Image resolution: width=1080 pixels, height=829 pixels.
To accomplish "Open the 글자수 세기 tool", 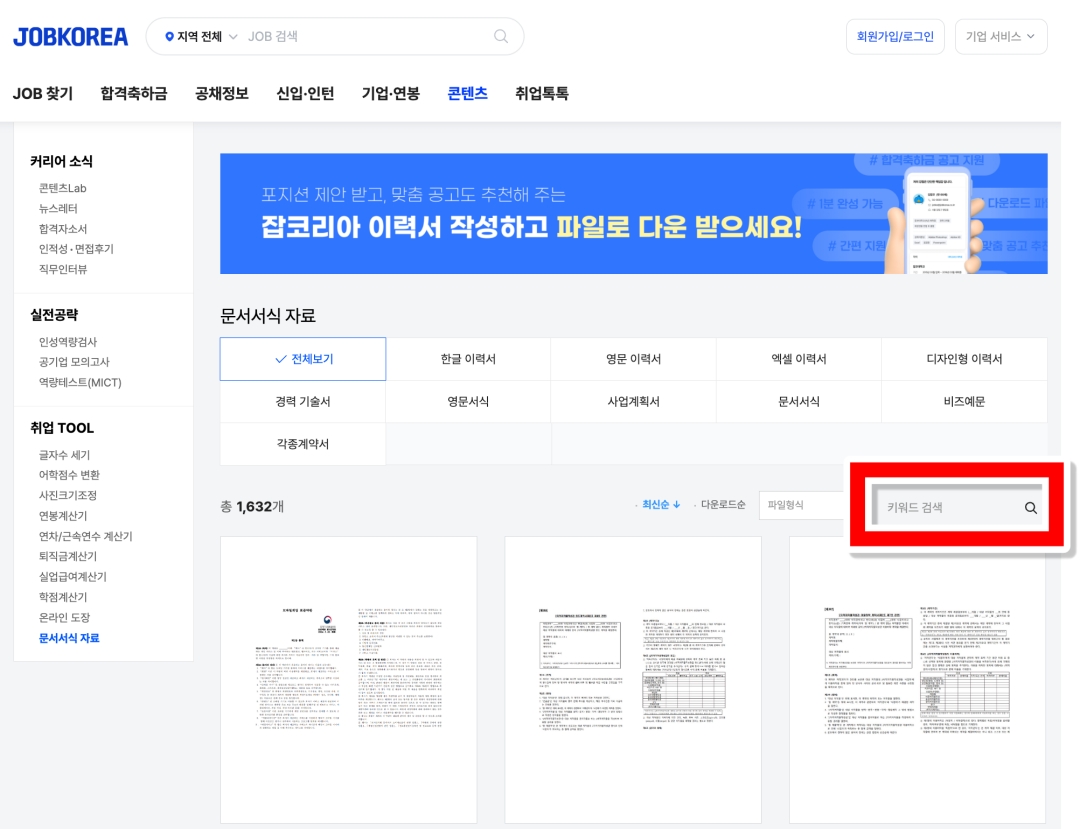I will coord(64,455).
